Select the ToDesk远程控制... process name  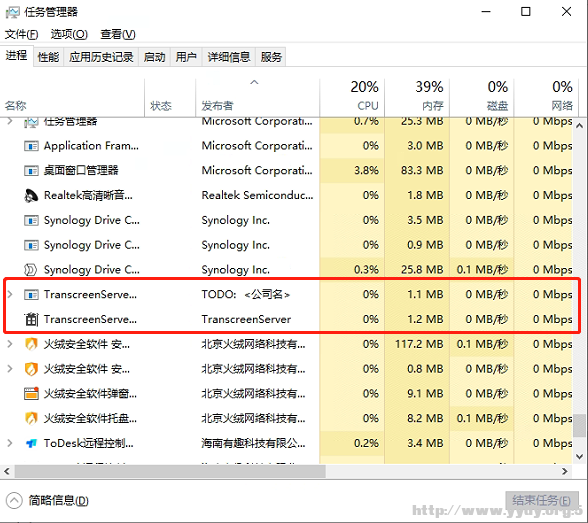88,444
